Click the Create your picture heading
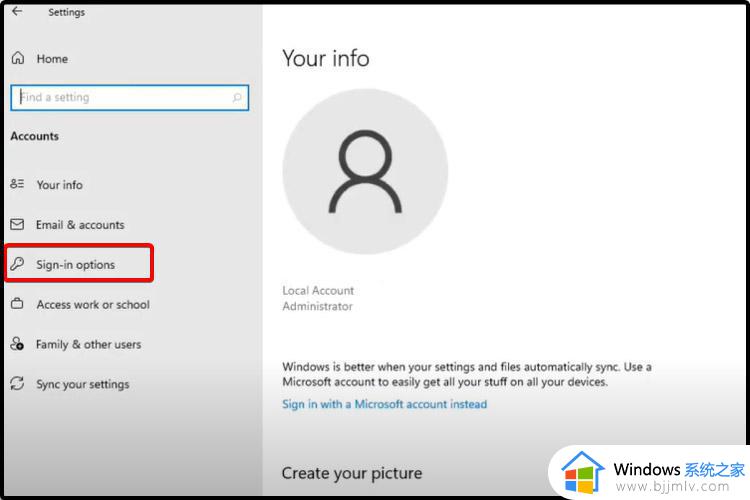Screen dimensions: 750x500 [x=352, y=473]
